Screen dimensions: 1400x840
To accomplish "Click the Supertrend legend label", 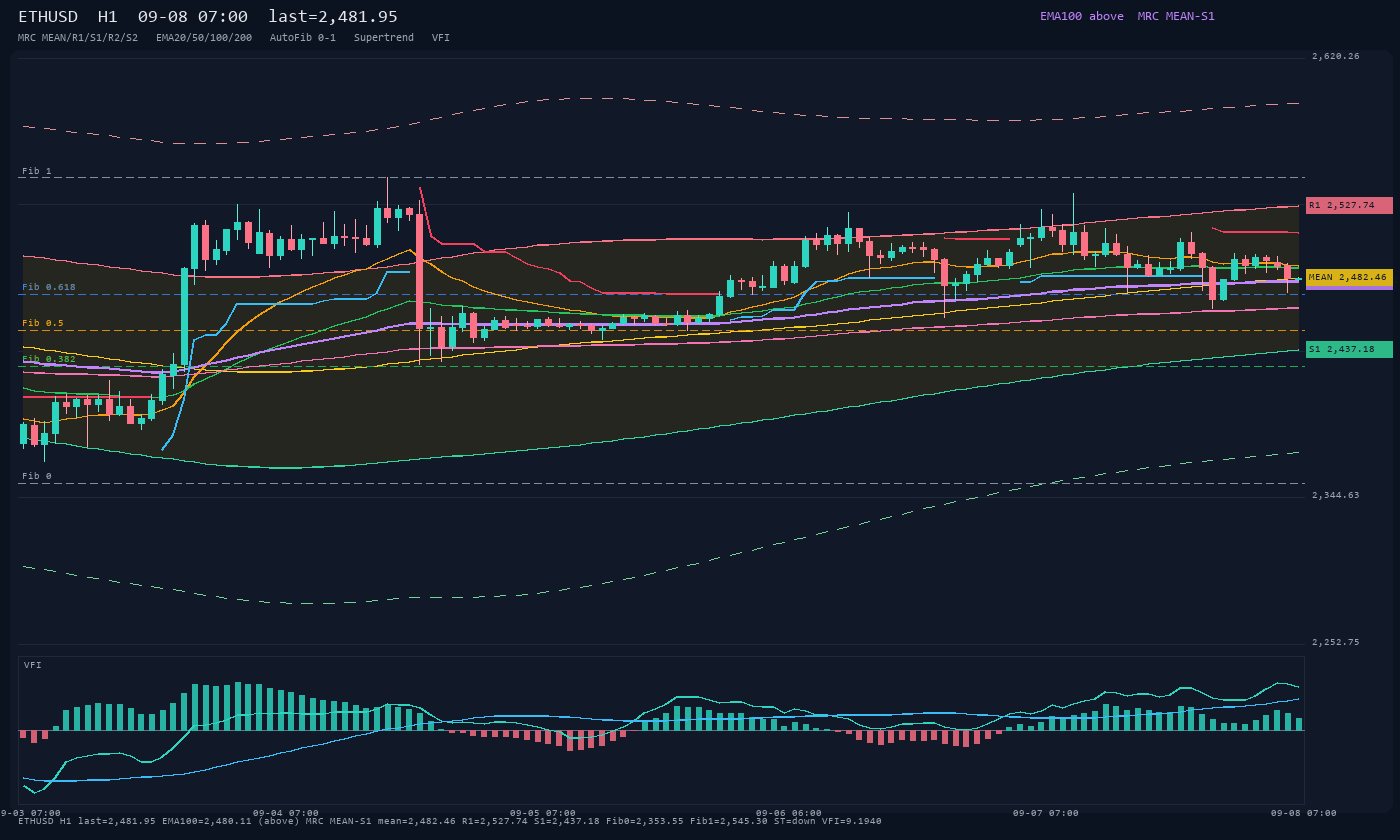I will coord(384,37).
